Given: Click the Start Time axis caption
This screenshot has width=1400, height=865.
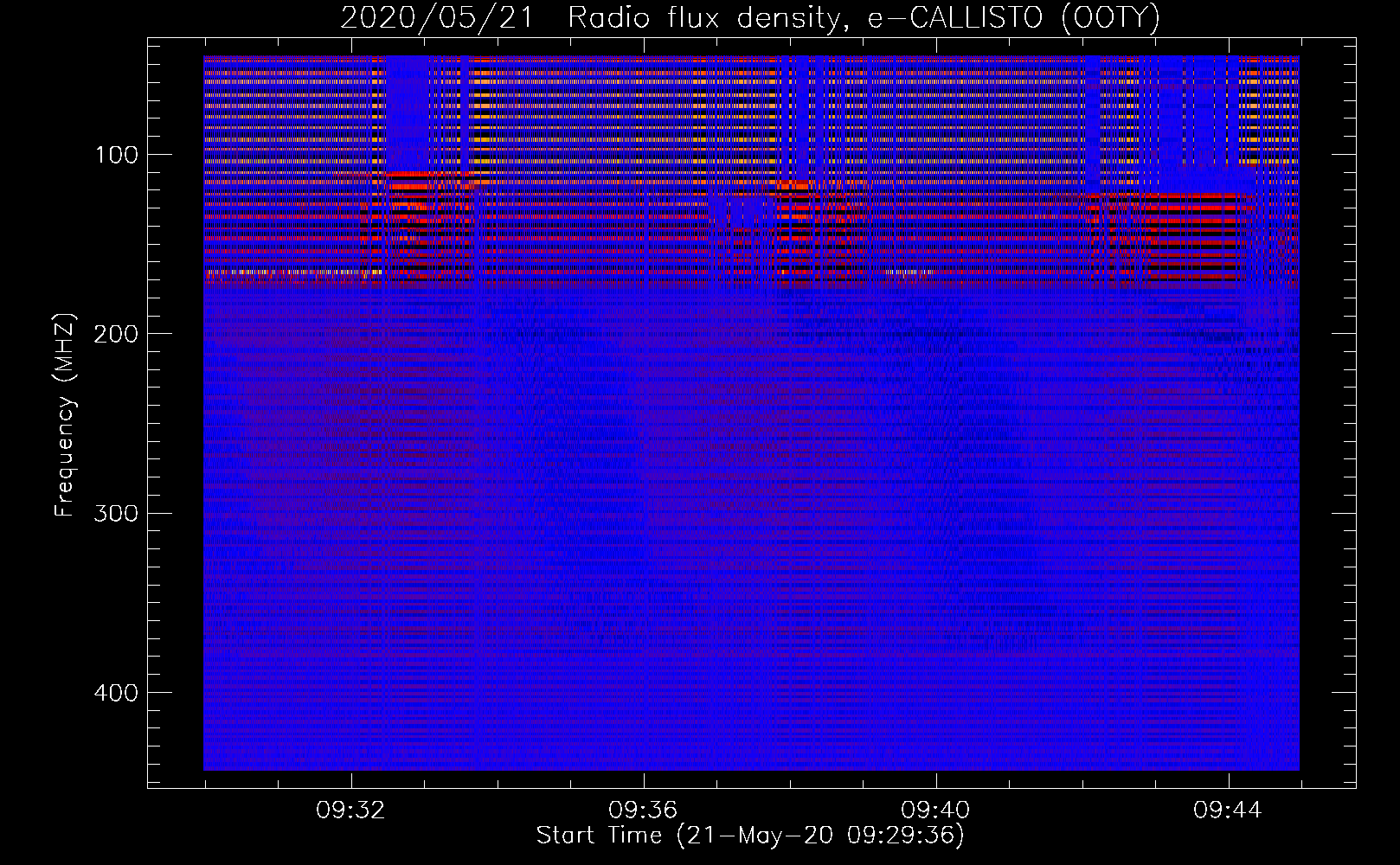Looking at the screenshot, I should [x=750, y=836].
